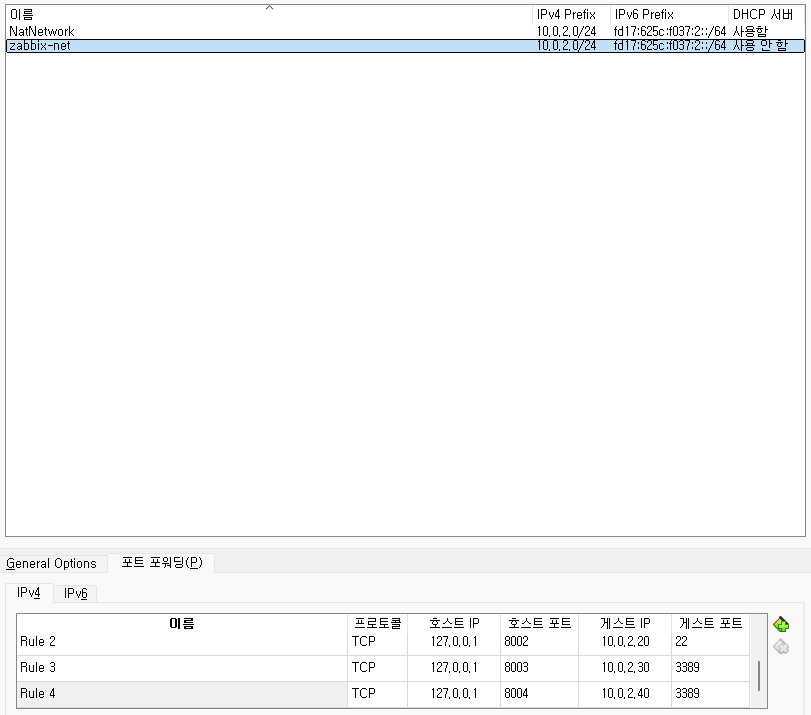Sort networks by IPv6 Prefix header
Screen dimensions: 811x715
(669, 14)
